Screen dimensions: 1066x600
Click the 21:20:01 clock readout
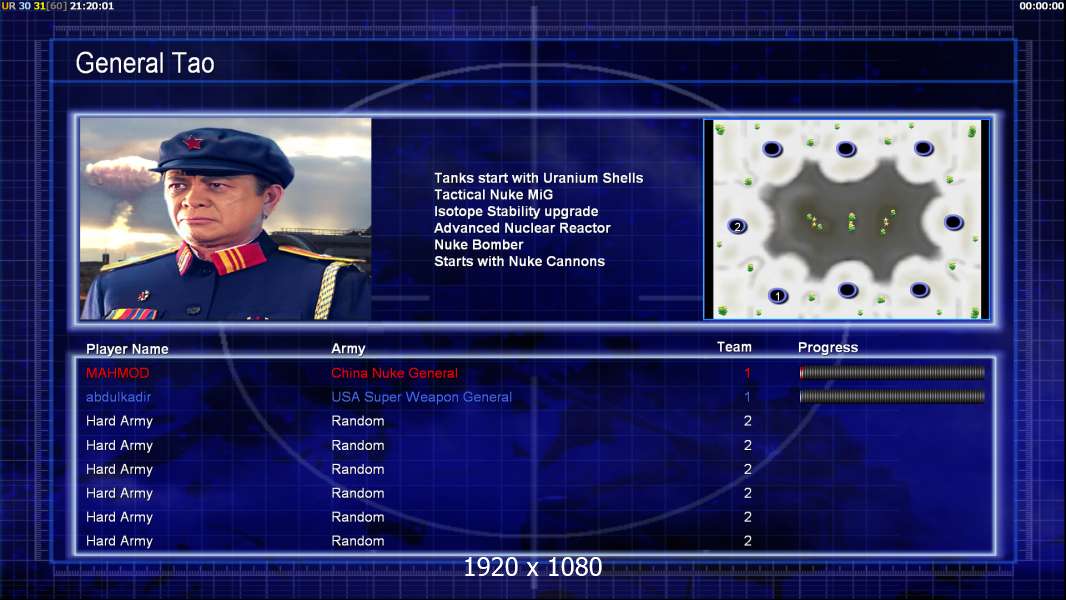(92, 5)
